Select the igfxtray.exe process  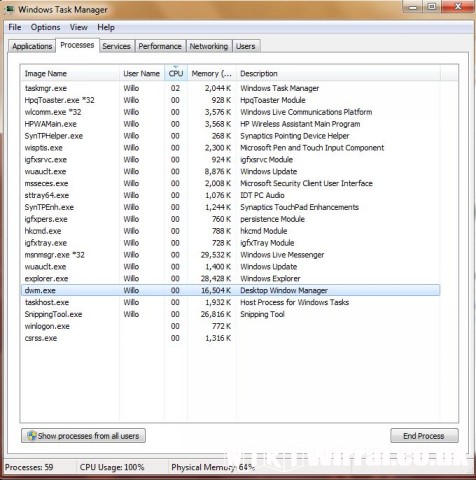click(230, 243)
